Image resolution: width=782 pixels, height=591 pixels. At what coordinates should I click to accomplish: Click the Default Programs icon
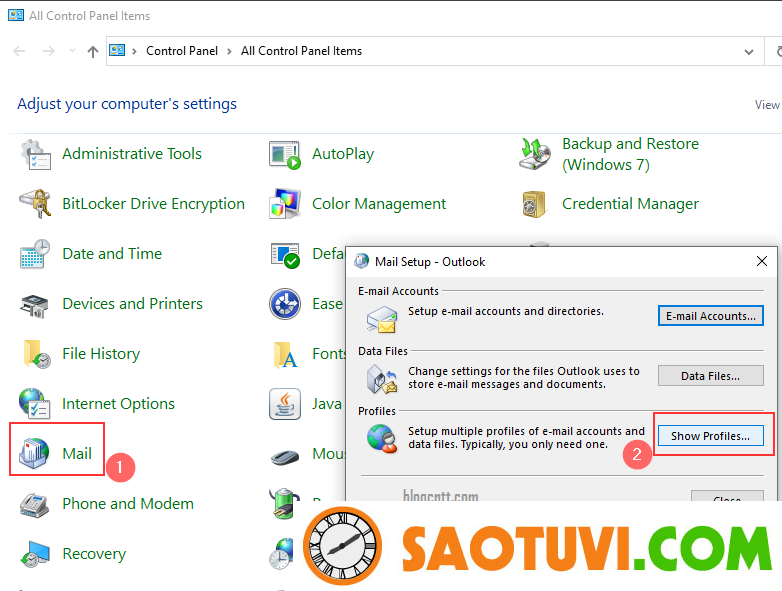[285, 255]
